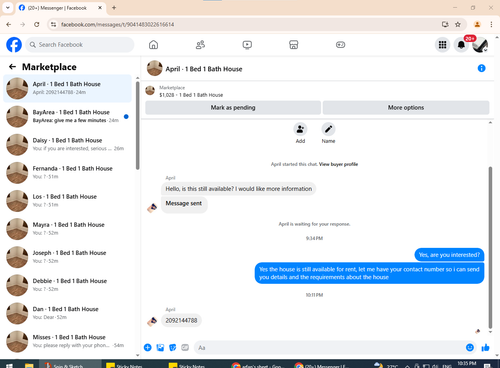Click the 'Yes, are you interested?' bubble

449,255
